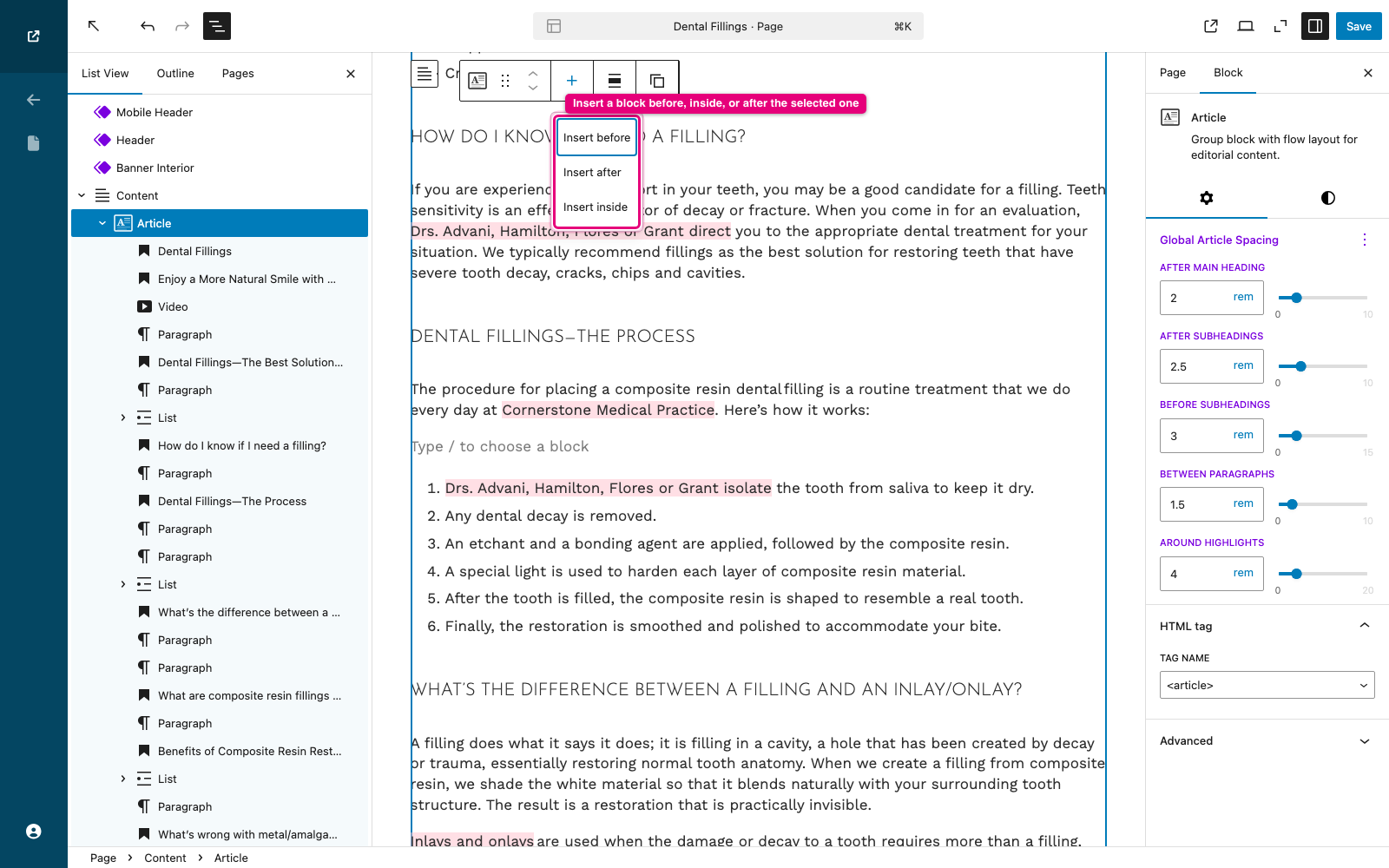Expand the List item below 'Benefits of Composite'
1389x868 pixels.
123,779
